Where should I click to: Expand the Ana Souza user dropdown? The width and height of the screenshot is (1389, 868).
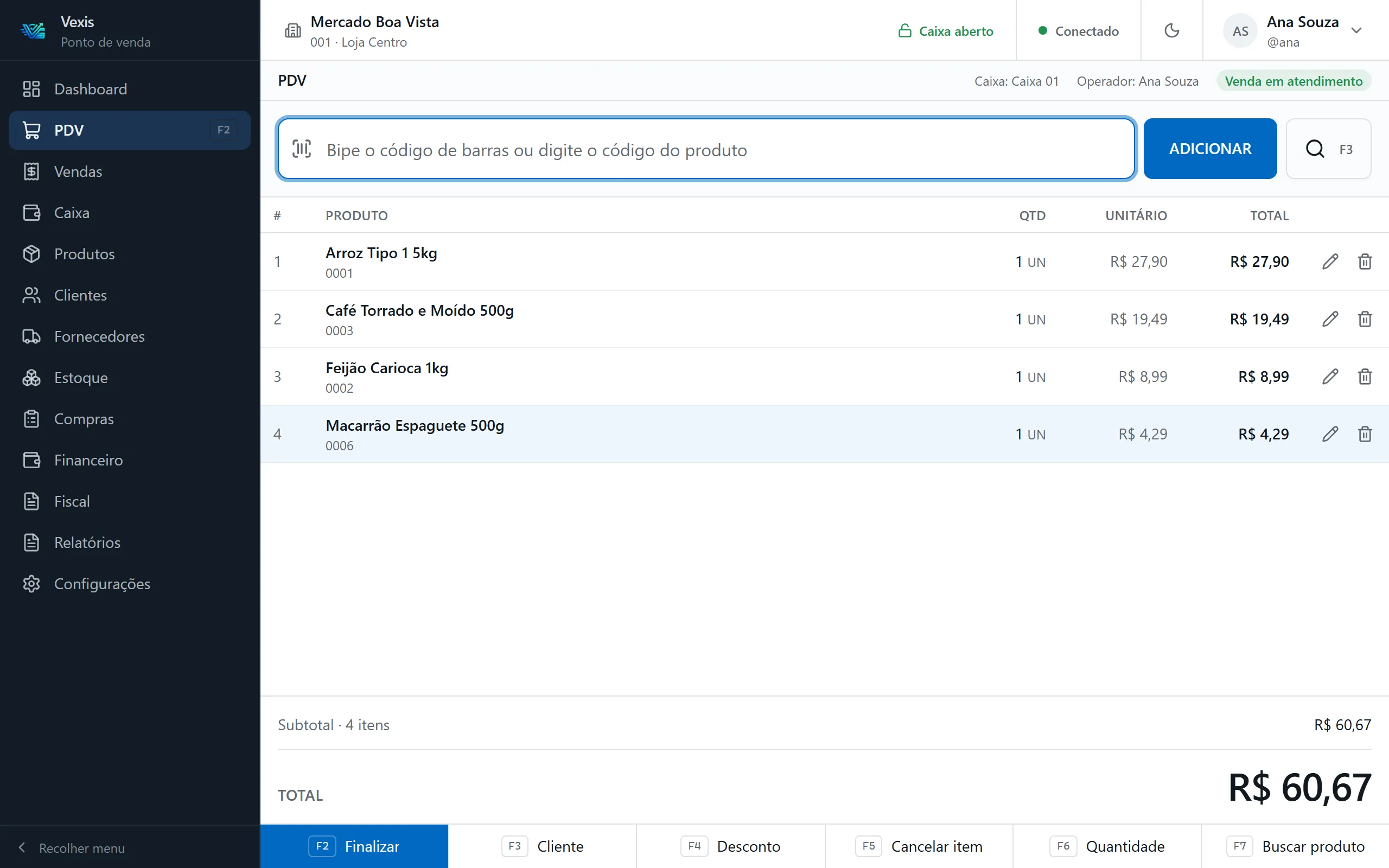[x=1356, y=30]
